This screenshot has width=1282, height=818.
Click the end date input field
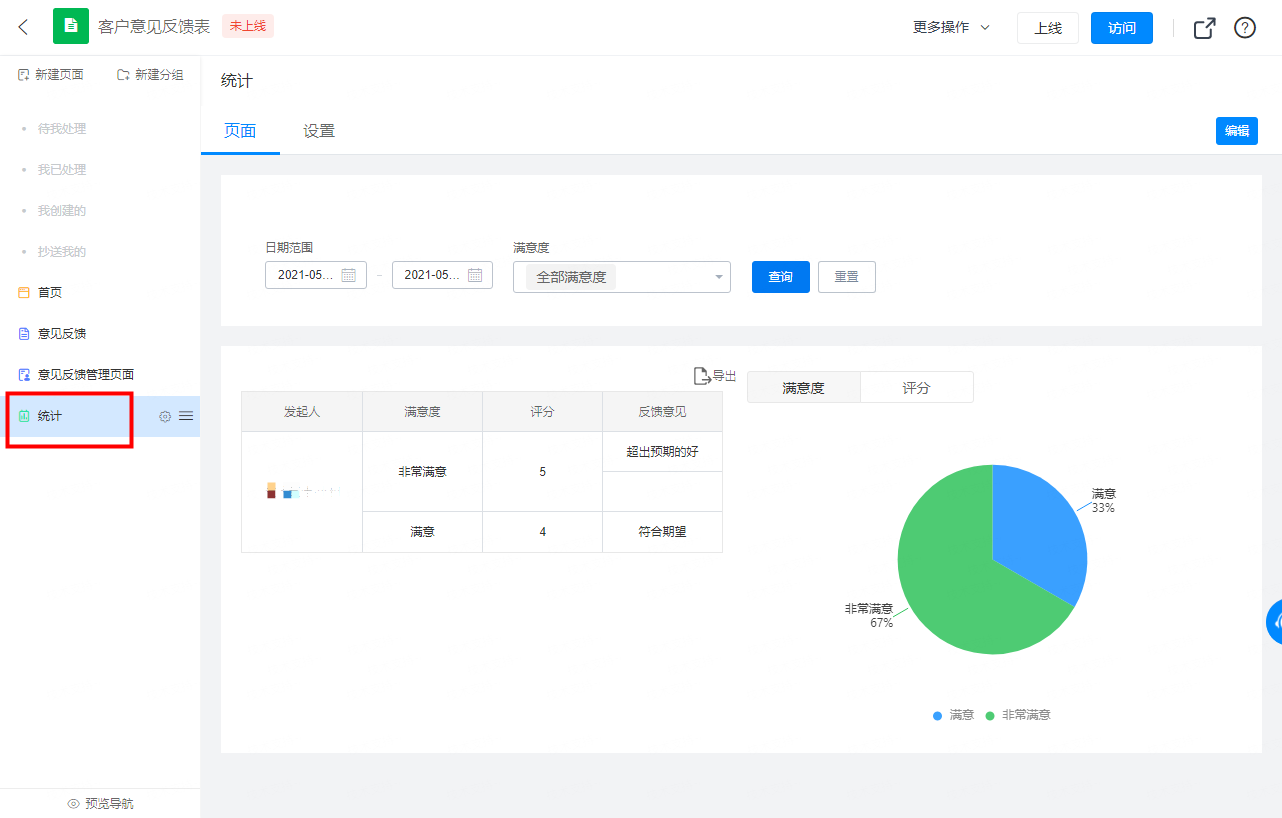pos(442,275)
